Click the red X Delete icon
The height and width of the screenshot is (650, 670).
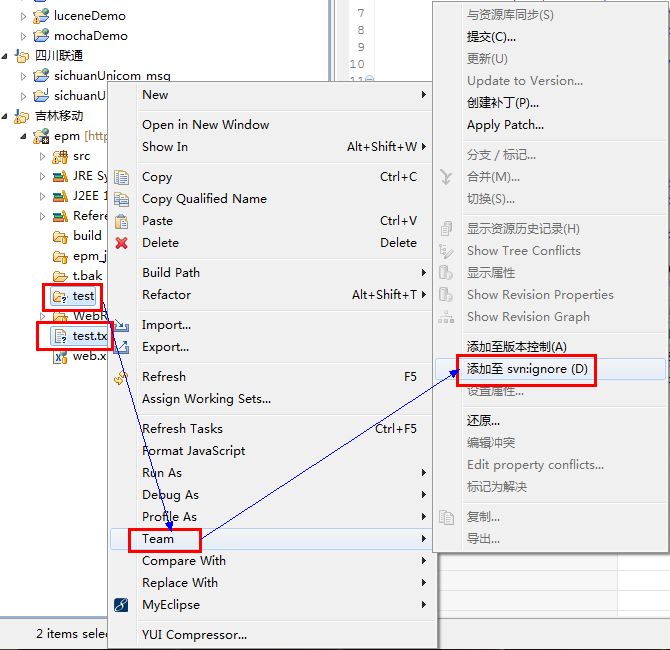[x=121, y=243]
